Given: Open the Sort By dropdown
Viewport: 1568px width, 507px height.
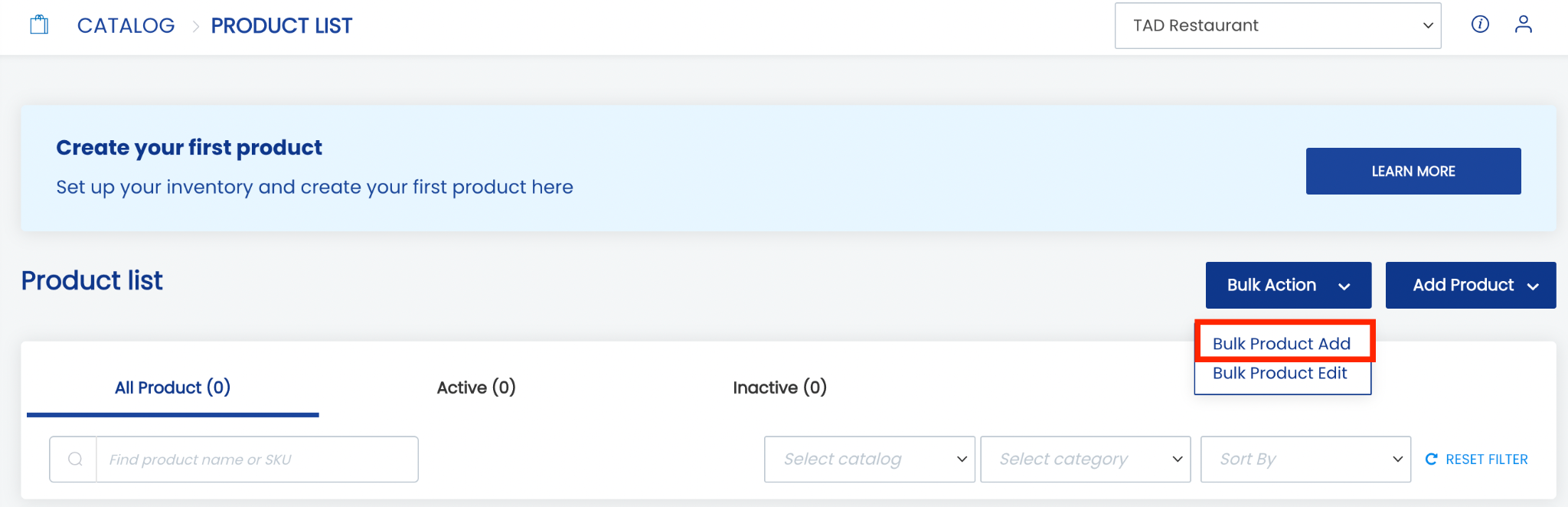Looking at the screenshot, I should click(1305, 460).
